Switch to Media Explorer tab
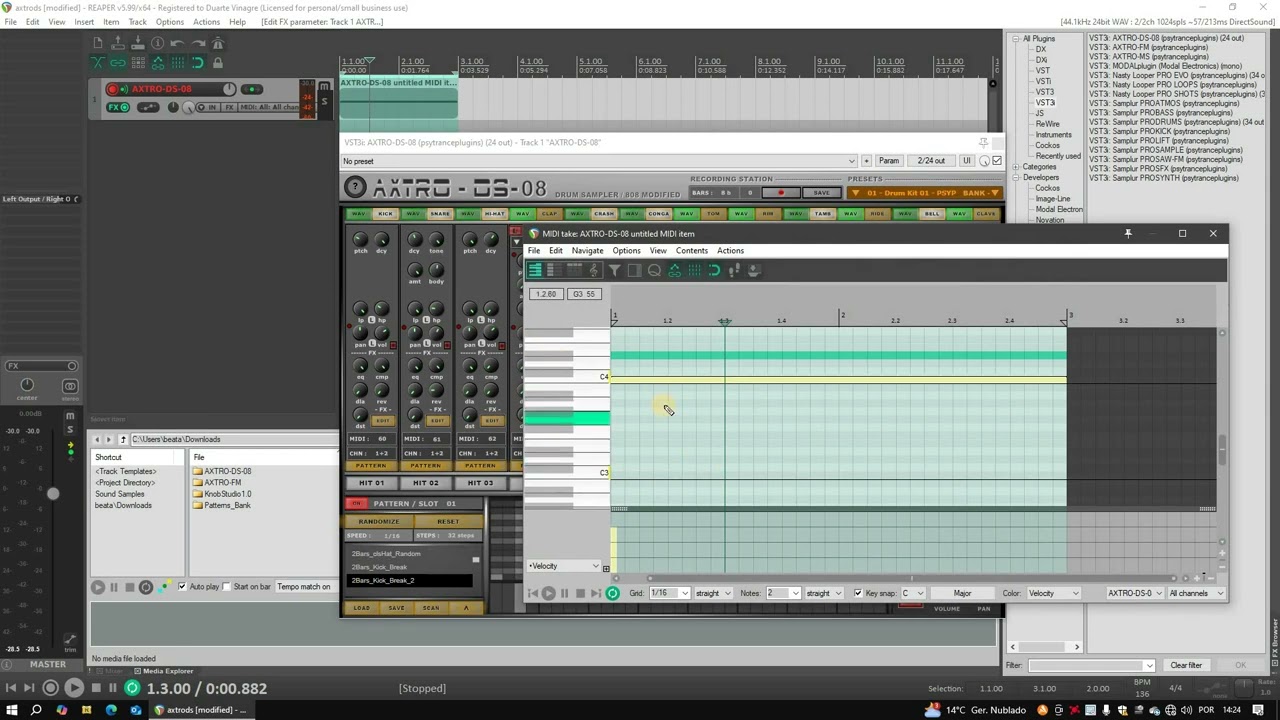This screenshot has width=1280, height=720. coord(162,671)
